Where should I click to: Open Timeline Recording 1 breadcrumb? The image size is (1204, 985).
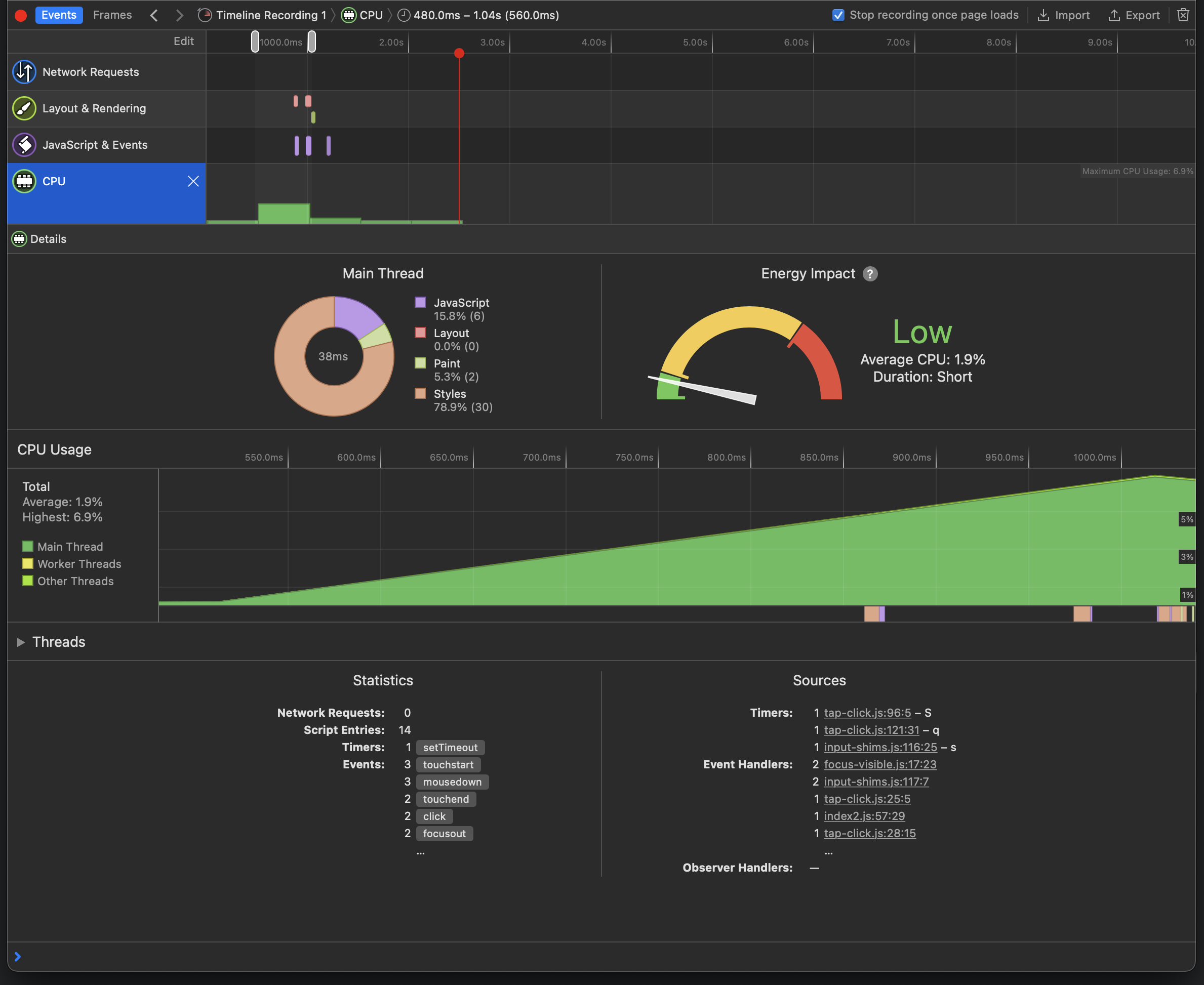pyautogui.click(x=262, y=15)
